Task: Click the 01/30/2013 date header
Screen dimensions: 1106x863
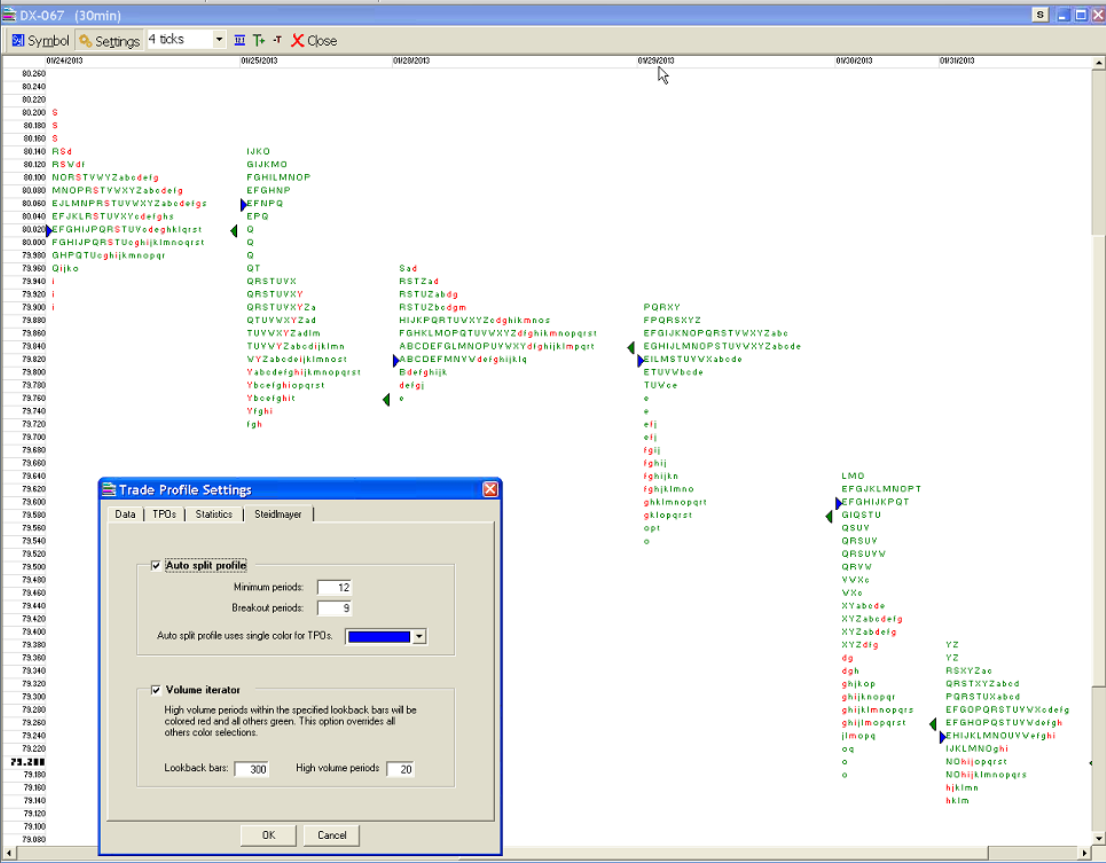Action: click(854, 61)
